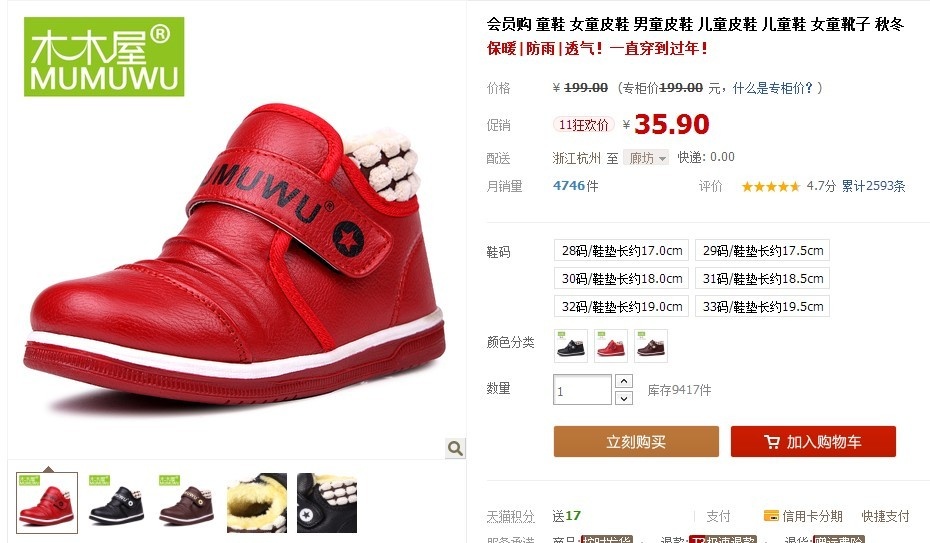This screenshot has width=930, height=543.
Task: Click the credit card 信用卡分期 icon
Action: (x=771, y=516)
